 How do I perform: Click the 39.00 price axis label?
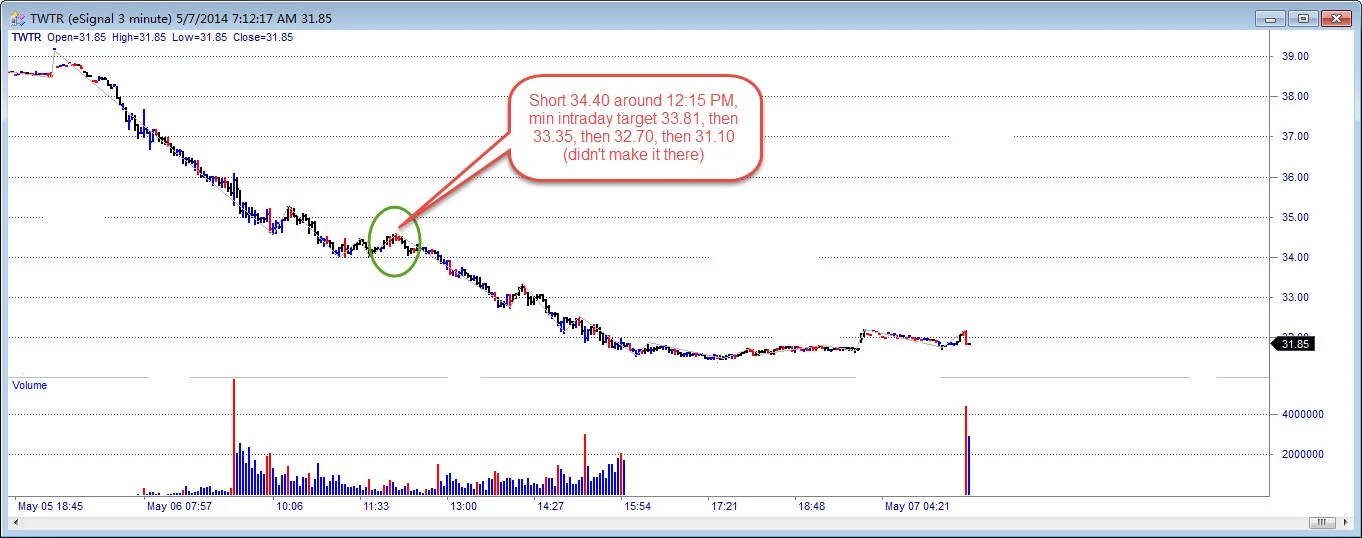(1295, 56)
